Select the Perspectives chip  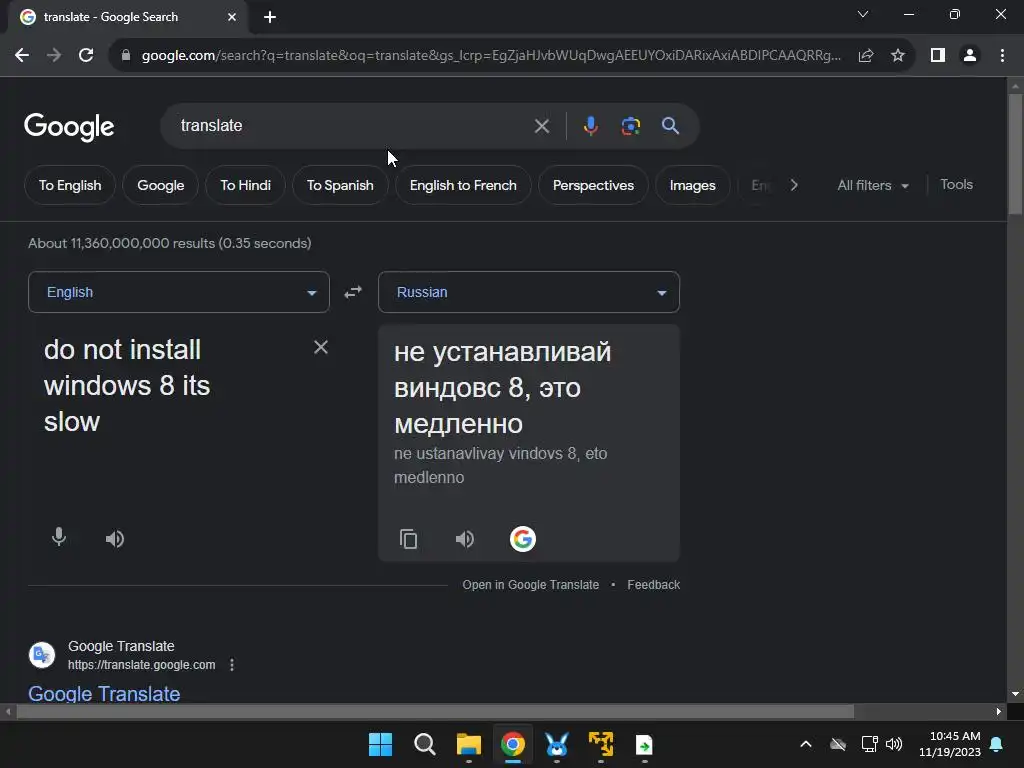point(593,185)
